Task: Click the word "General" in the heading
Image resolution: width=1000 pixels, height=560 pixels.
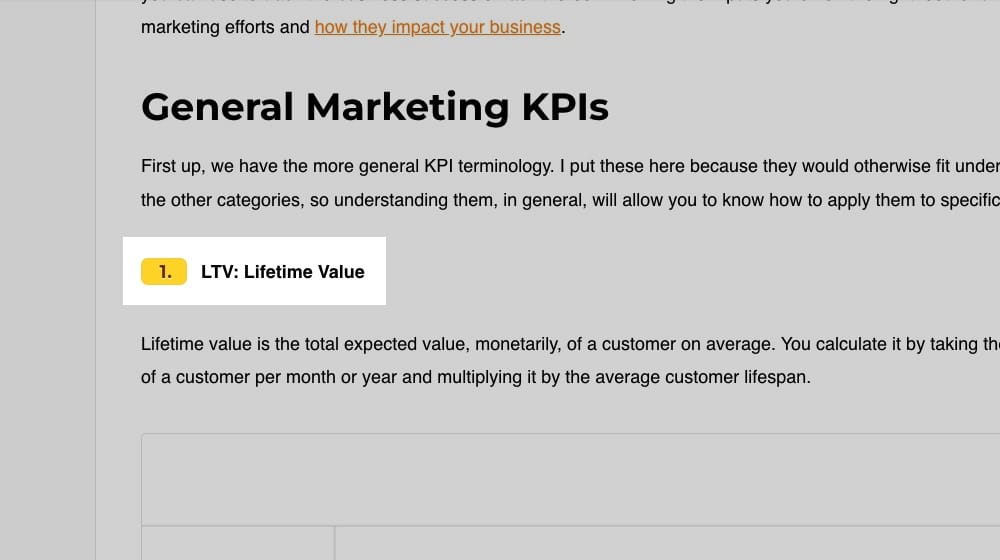Action: click(217, 106)
